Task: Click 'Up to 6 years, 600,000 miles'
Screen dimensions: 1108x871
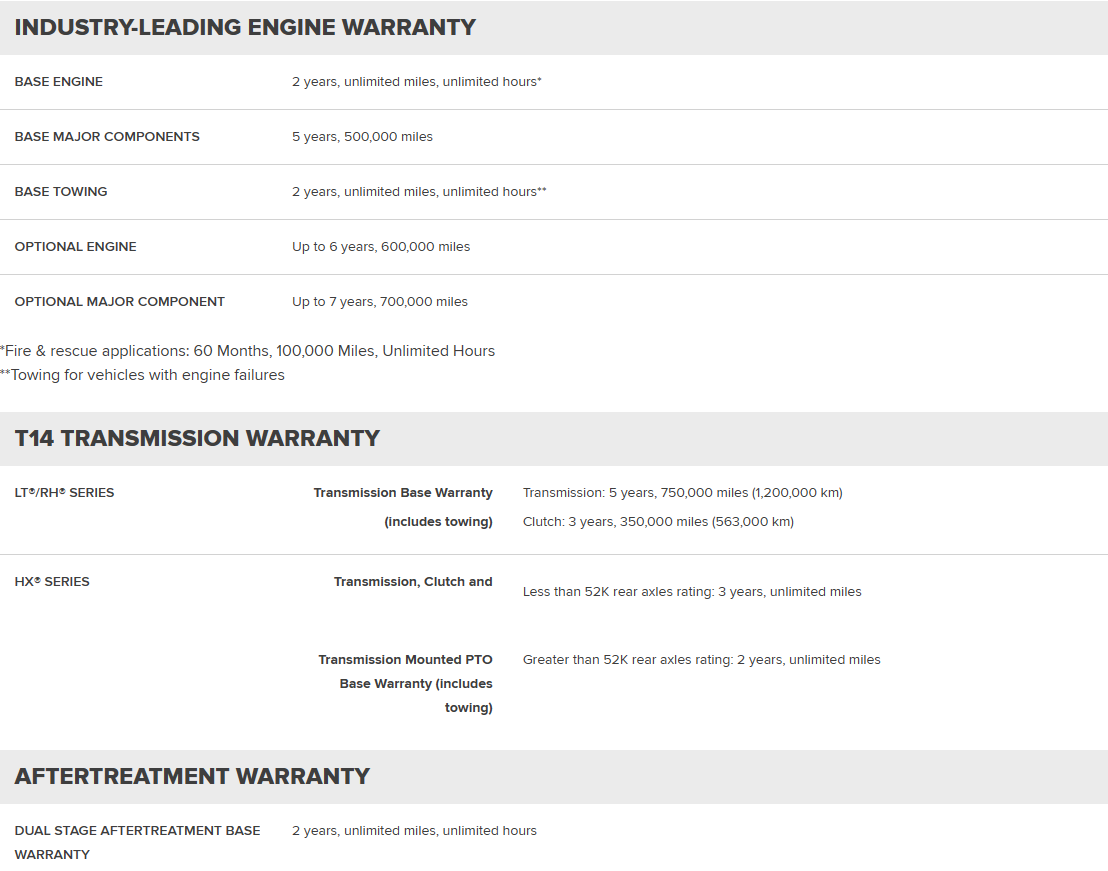Action: (x=381, y=247)
